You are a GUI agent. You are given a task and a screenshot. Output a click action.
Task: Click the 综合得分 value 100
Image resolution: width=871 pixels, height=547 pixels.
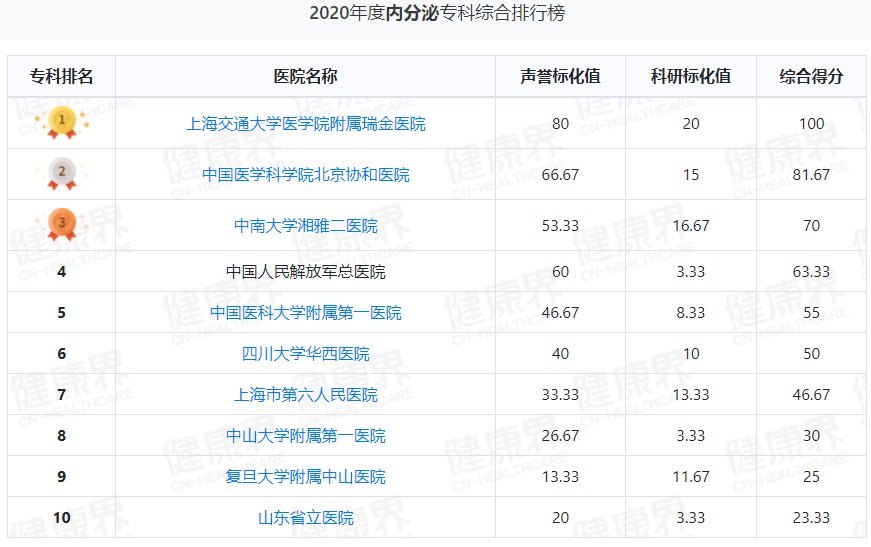(x=812, y=124)
